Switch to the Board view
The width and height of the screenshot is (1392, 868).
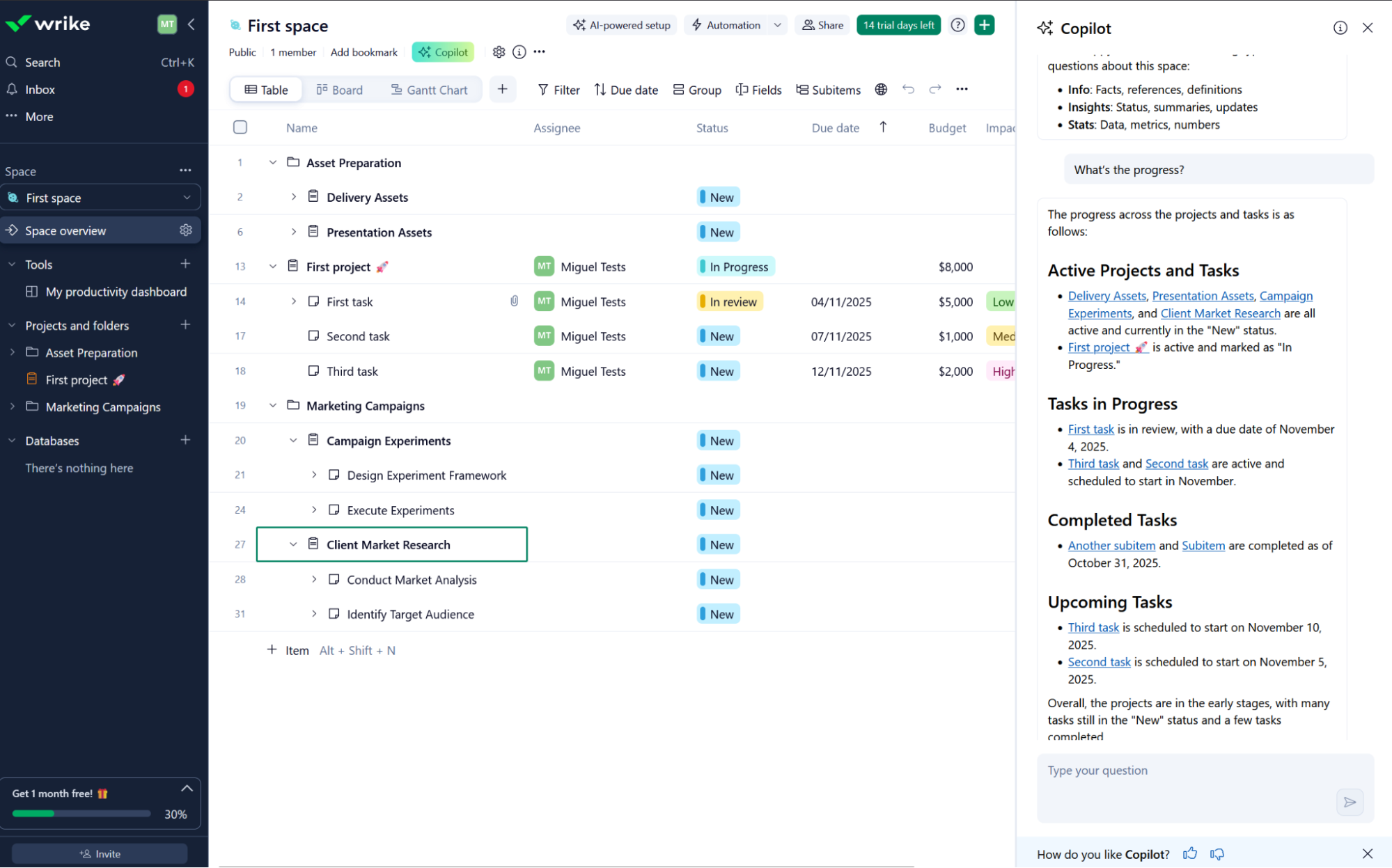coord(340,89)
